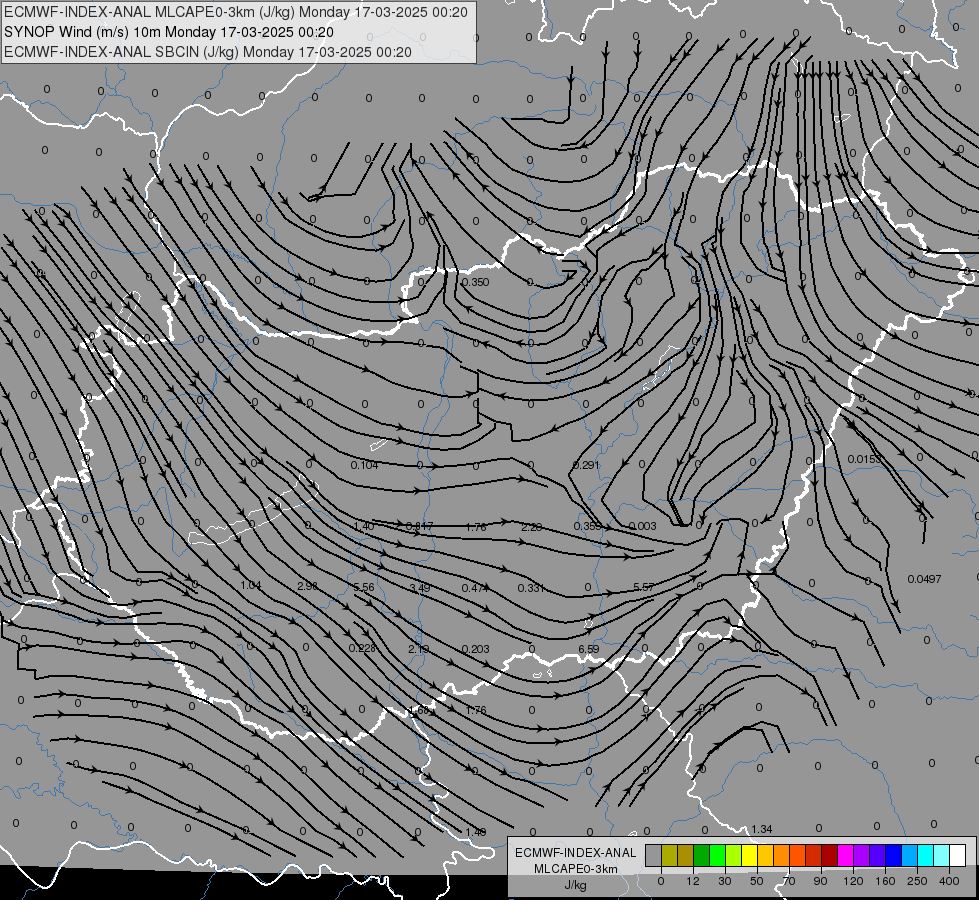Click the map value '2.19'

pyautogui.click(x=418, y=650)
